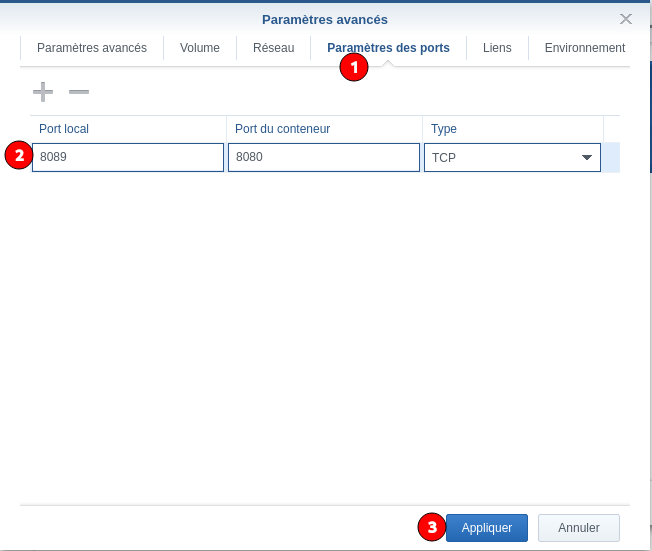
Task: Select the Paramètres des ports tab
Action: [388, 48]
